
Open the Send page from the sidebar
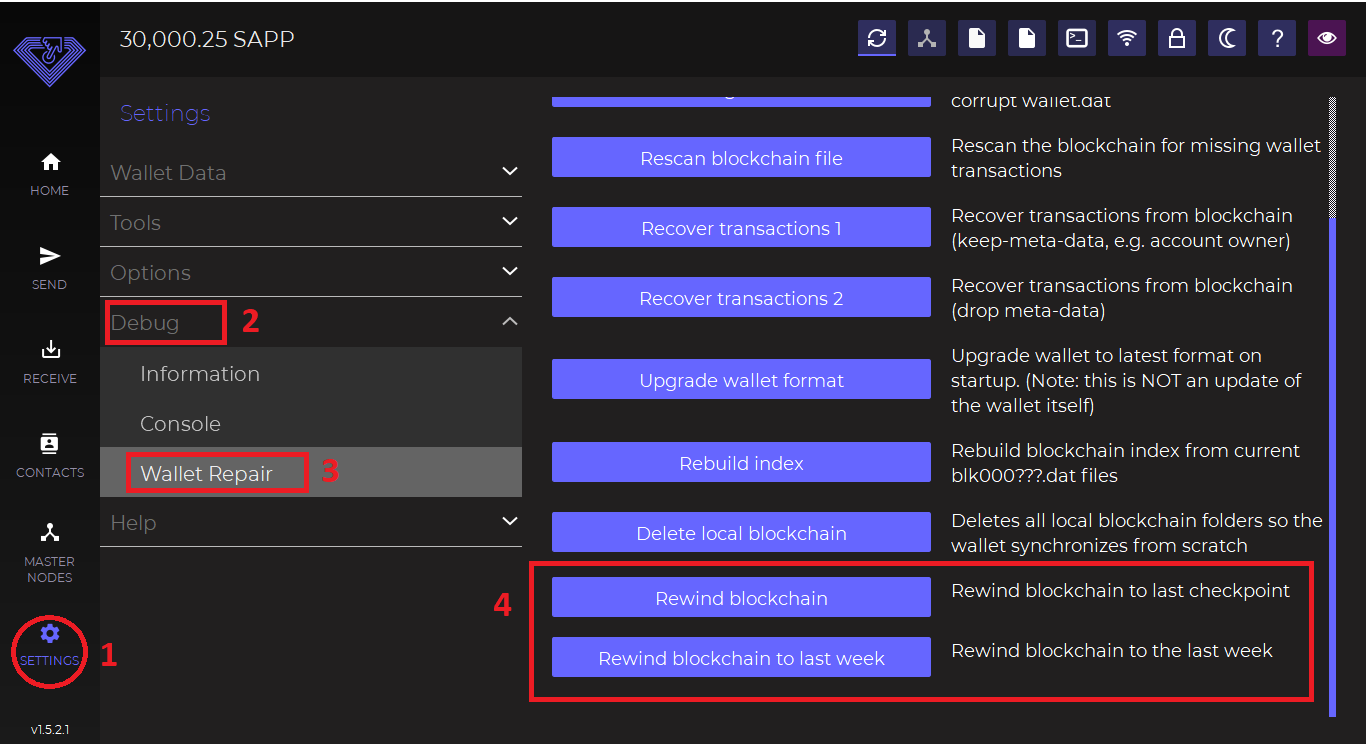click(49, 267)
